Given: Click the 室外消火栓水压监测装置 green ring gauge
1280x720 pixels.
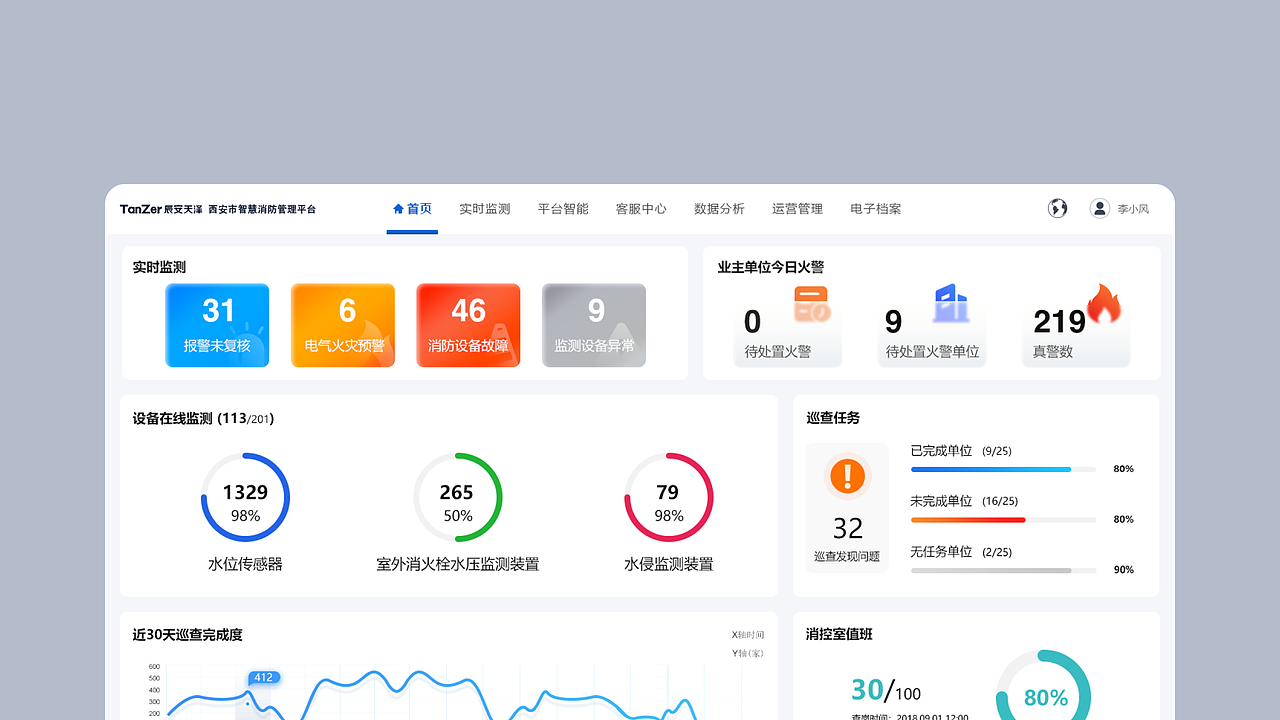Looking at the screenshot, I should click(x=458, y=497).
